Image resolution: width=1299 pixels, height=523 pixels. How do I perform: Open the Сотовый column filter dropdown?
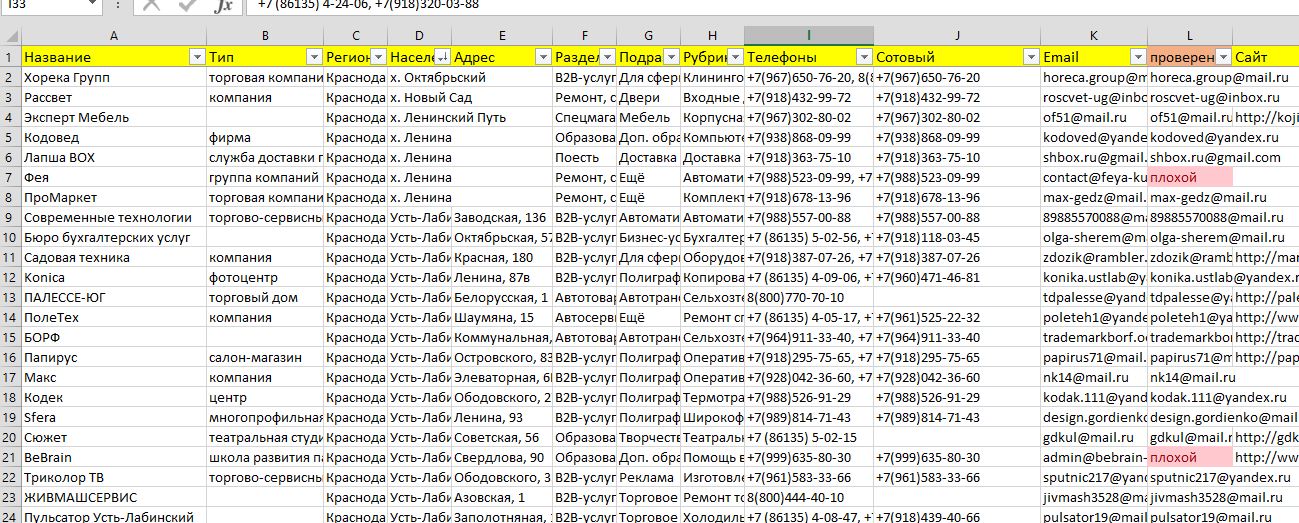point(1029,57)
